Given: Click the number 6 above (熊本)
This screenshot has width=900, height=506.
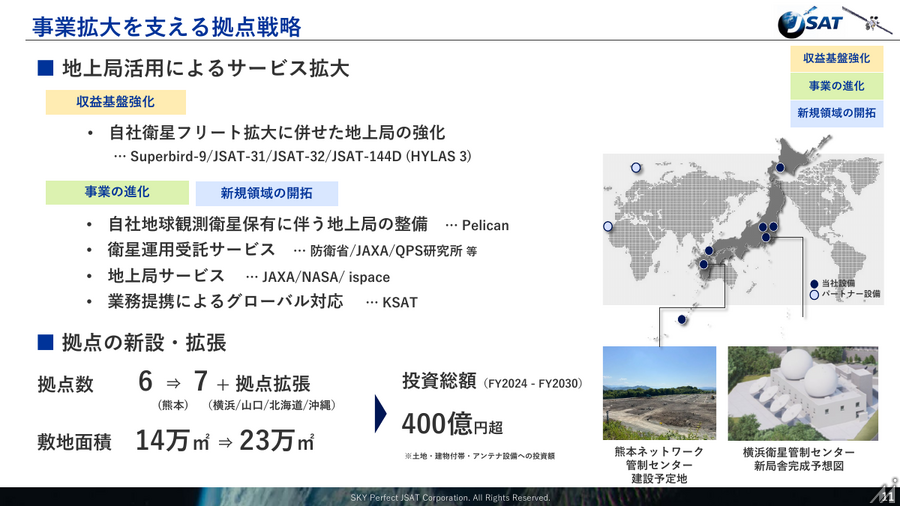Looking at the screenshot, I should [145, 382].
